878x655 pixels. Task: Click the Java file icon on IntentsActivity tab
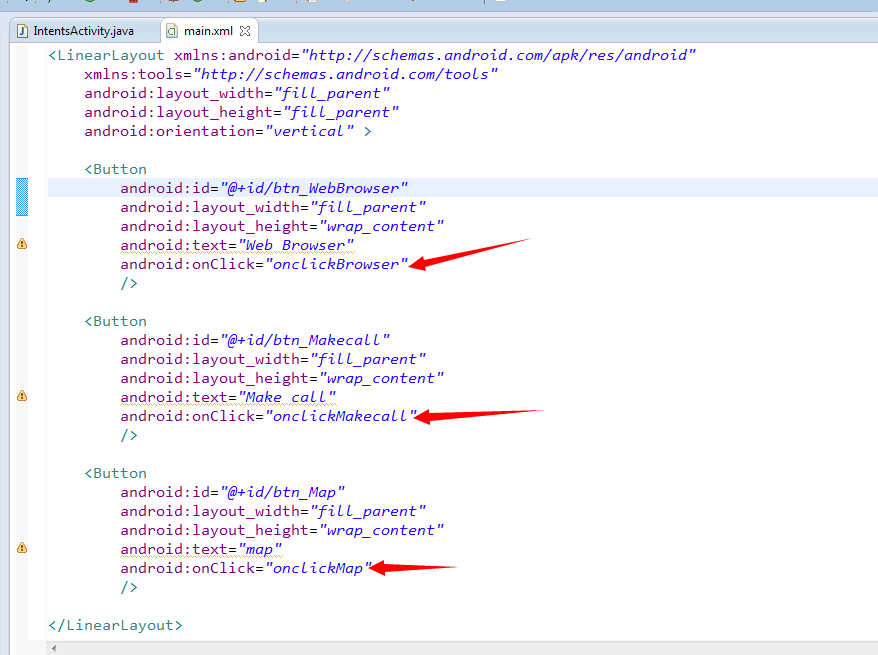click(x=22, y=31)
